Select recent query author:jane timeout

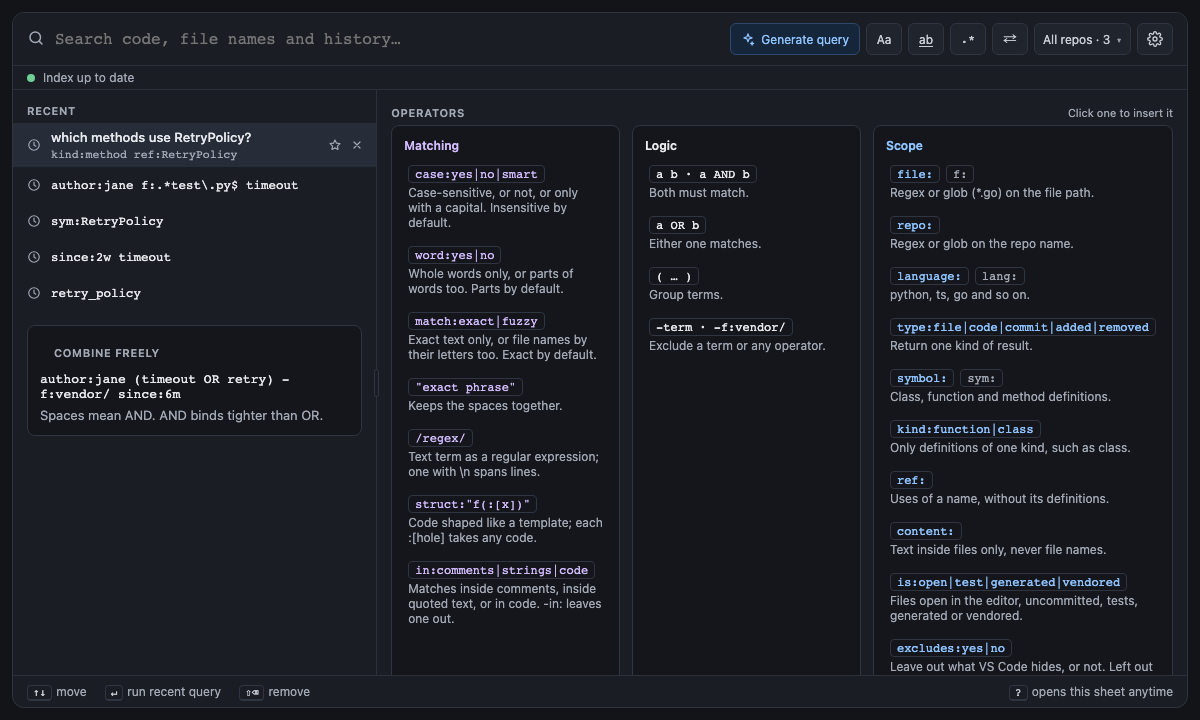(195, 185)
